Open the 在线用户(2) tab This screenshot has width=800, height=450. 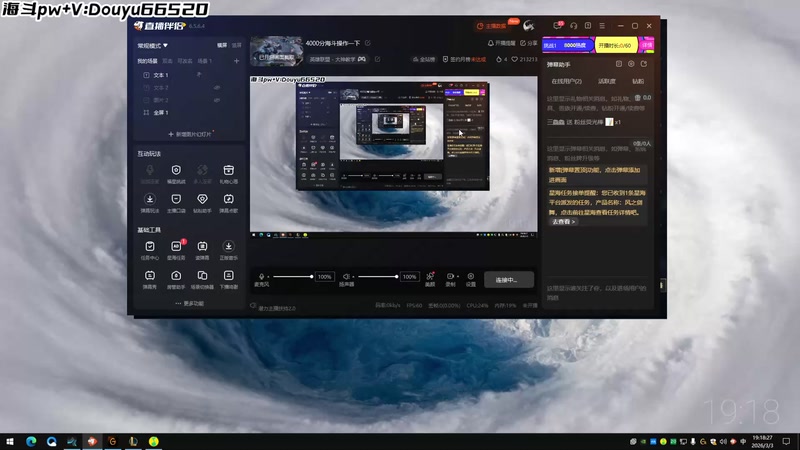coord(566,81)
